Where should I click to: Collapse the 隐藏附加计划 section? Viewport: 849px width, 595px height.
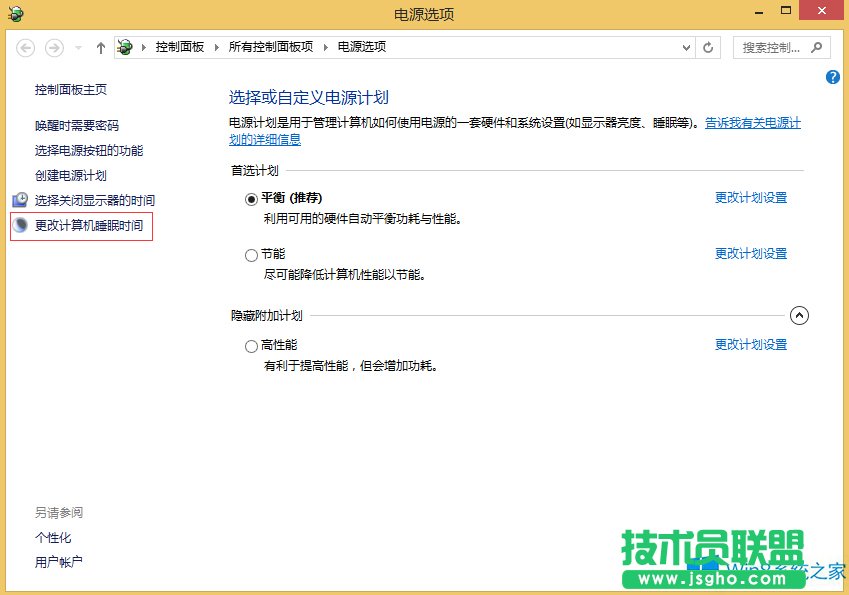pyautogui.click(x=798, y=316)
